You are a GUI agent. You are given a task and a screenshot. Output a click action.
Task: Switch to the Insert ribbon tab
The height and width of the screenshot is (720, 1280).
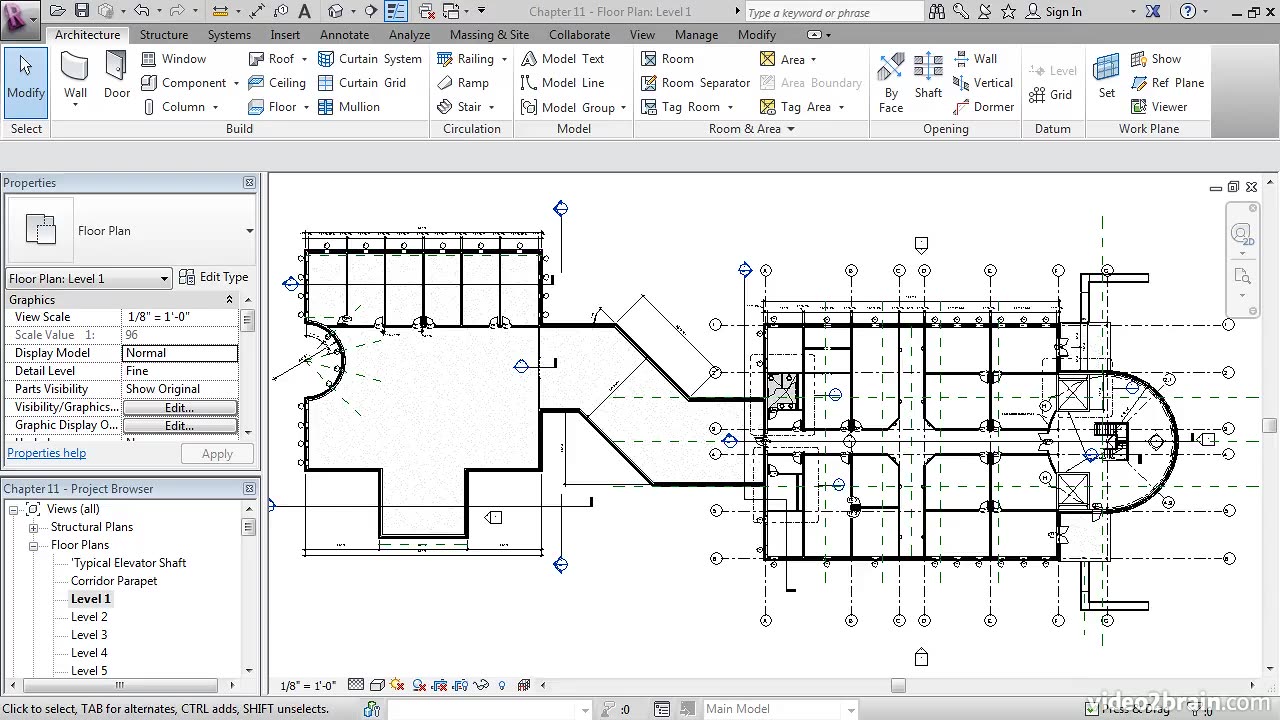[285, 35]
